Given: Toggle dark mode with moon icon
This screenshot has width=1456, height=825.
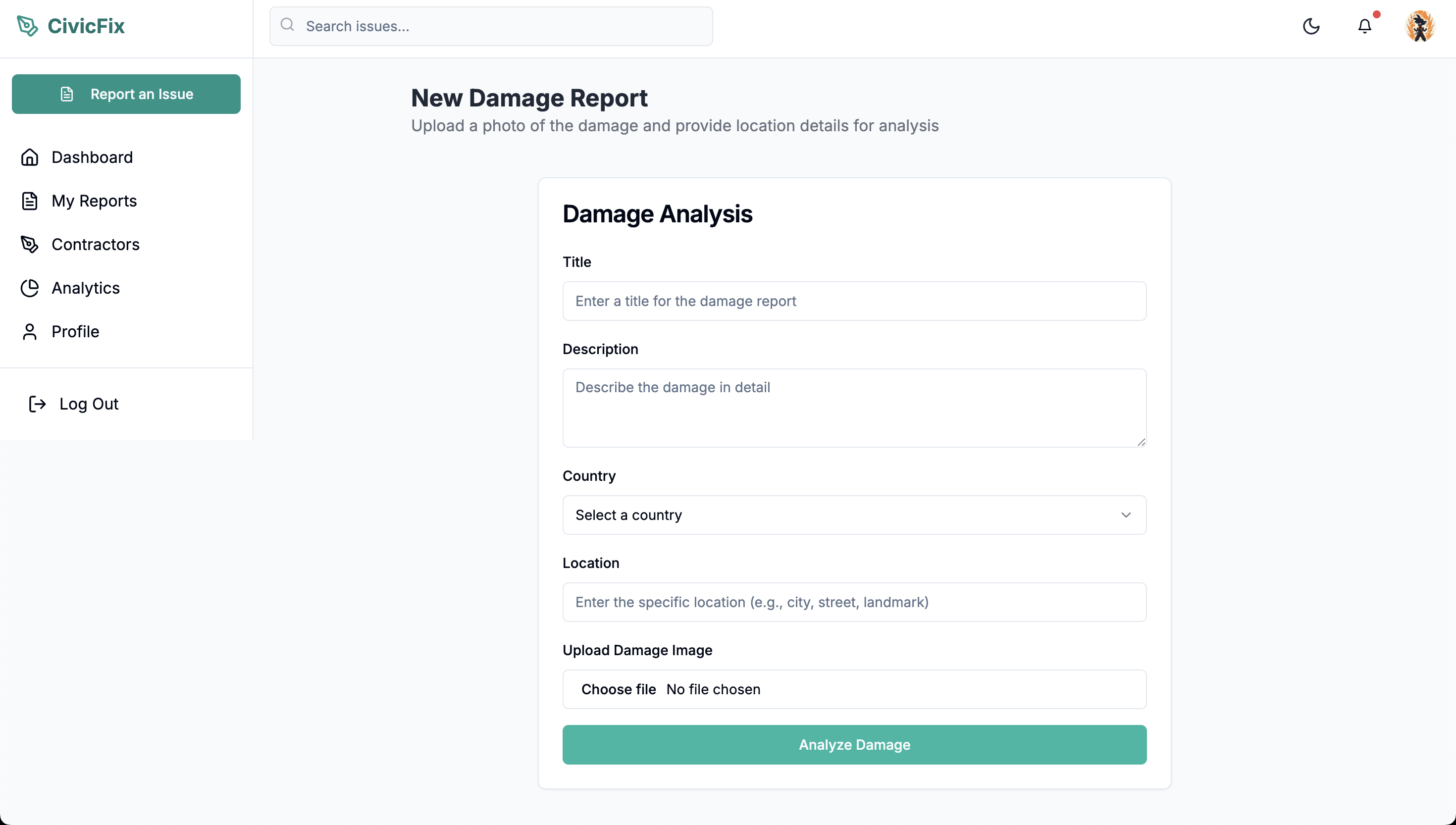Looking at the screenshot, I should 1311,26.
